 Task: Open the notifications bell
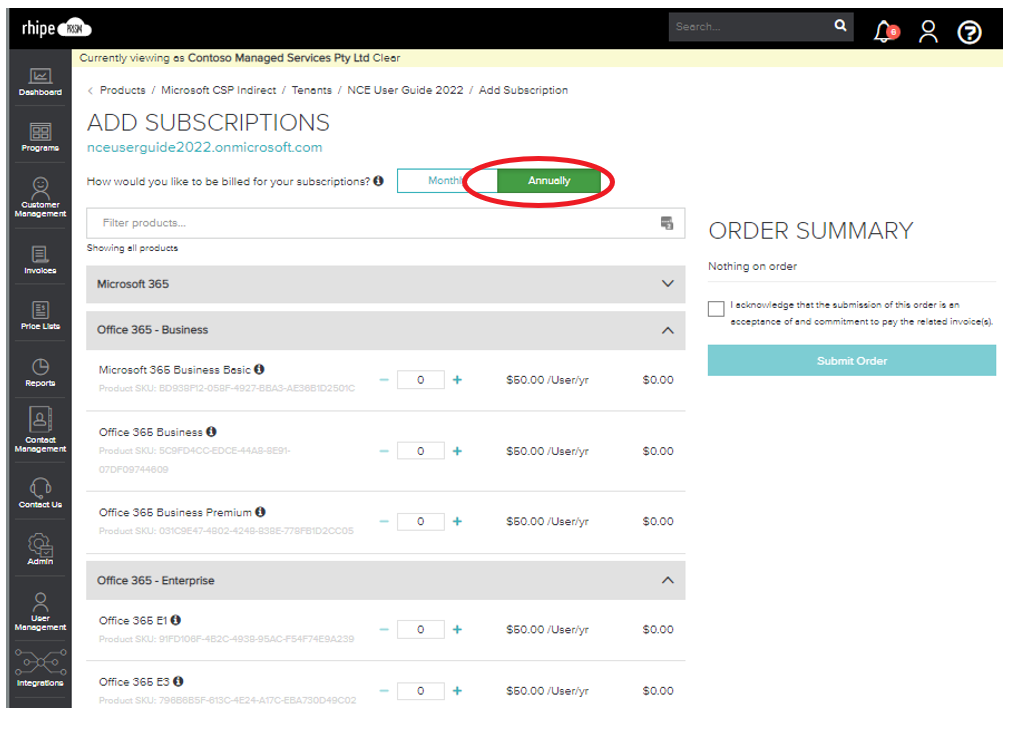(x=885, y=31)
